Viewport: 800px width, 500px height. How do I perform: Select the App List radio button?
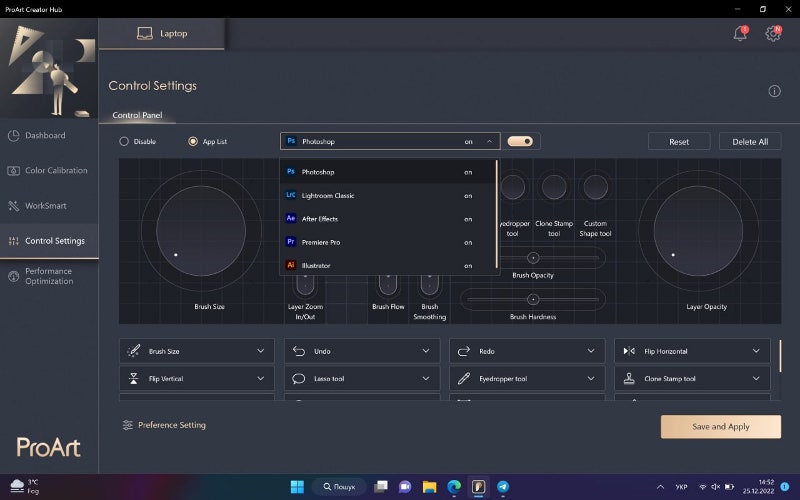tap(193, 141)
